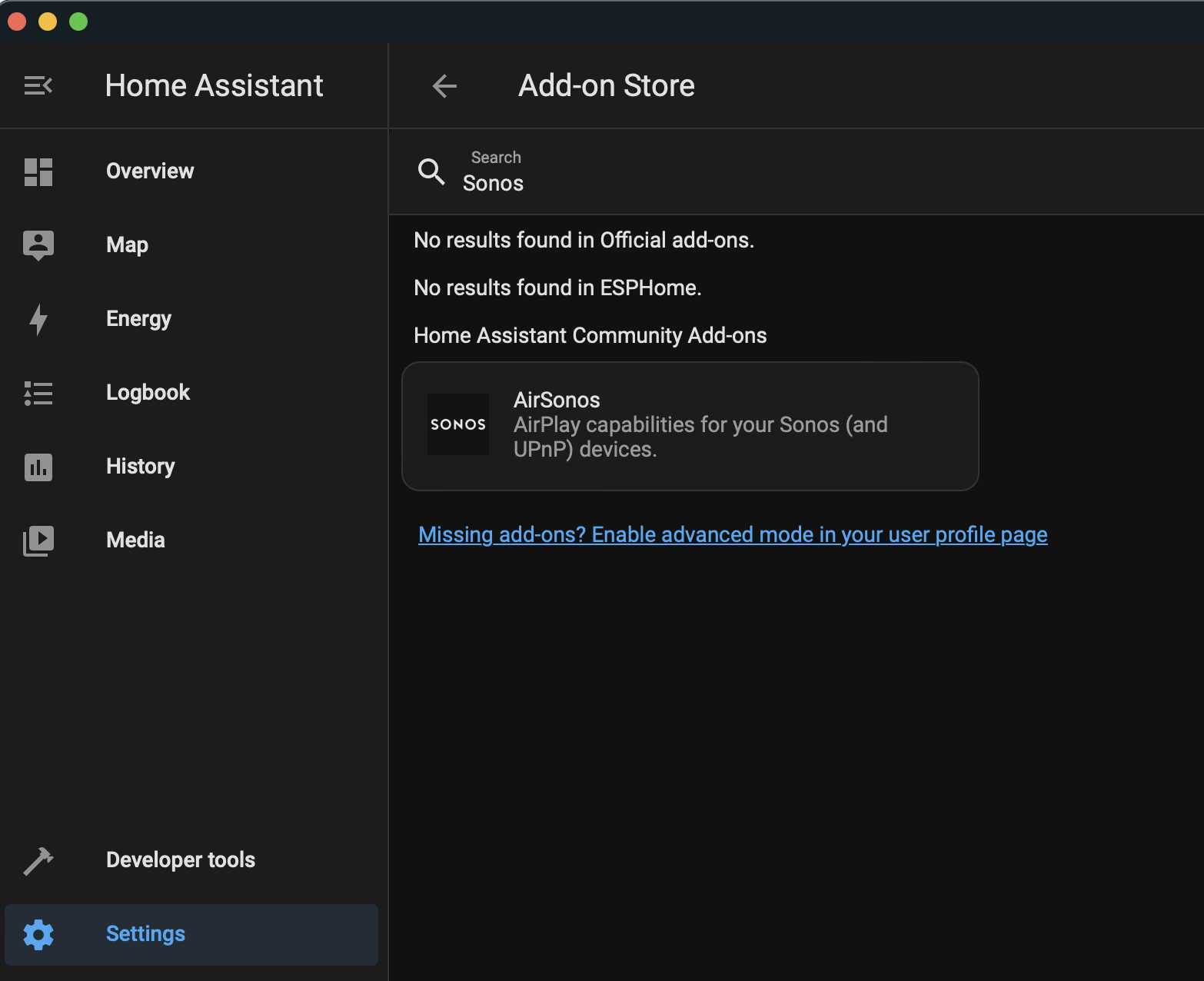This screenshot has height=981, width=1204.
Task: Collapse the sidebar with the menu icon
Action: click(38, 85)
